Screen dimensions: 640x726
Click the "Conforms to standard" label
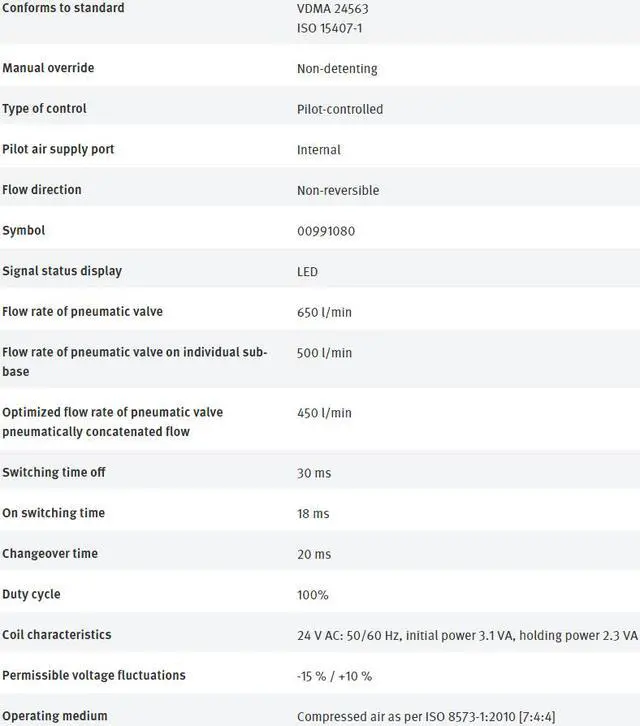click(63, 8)
